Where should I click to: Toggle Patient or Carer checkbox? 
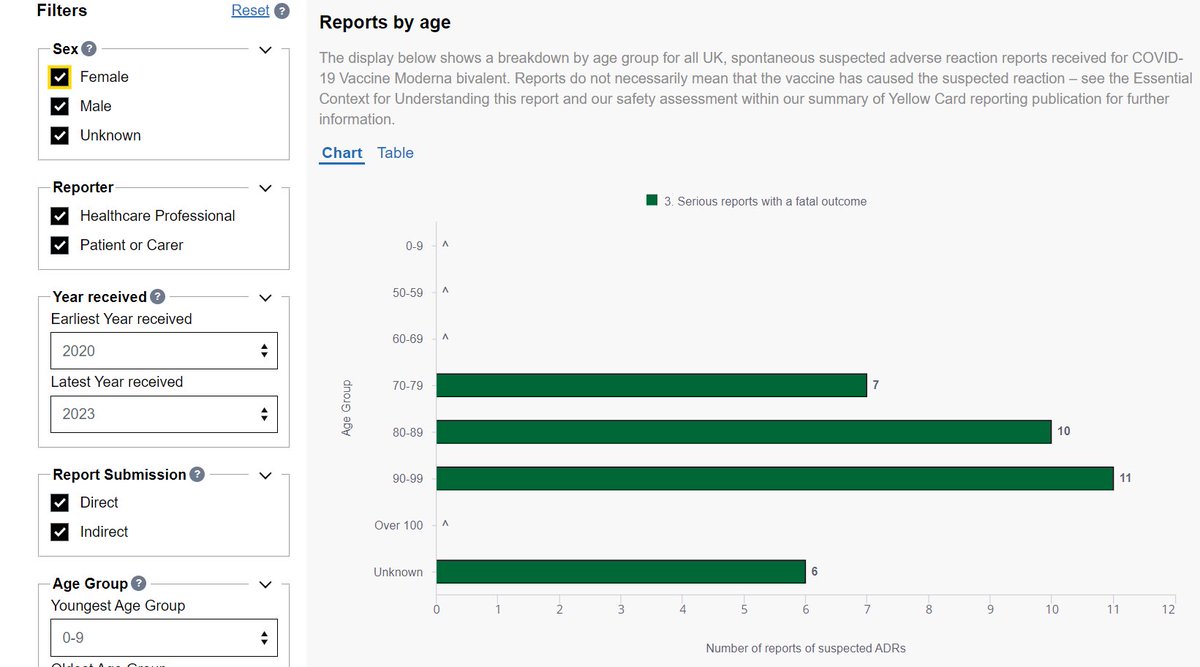60,245
